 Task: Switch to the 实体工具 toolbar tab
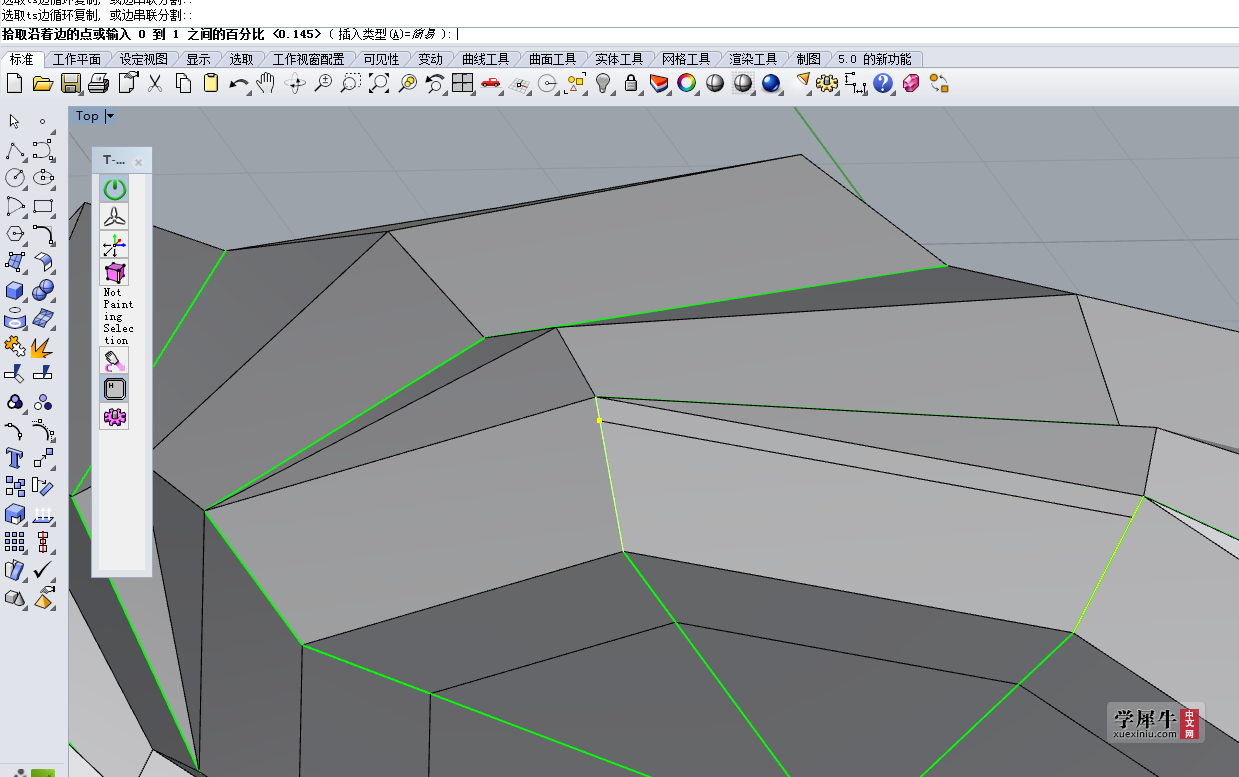point(619,60)
